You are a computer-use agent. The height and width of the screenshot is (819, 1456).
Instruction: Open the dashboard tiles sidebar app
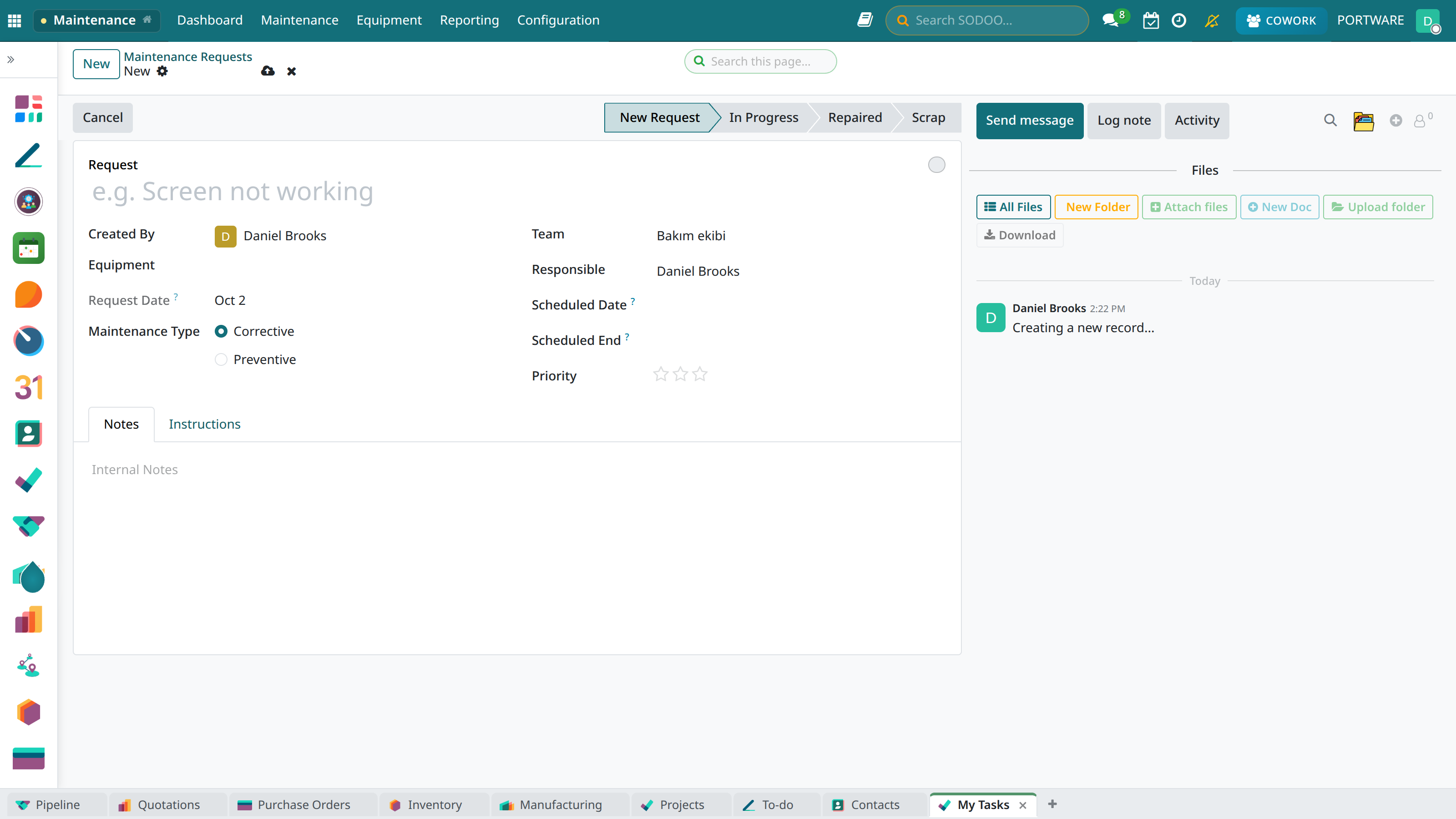[29, 109]
